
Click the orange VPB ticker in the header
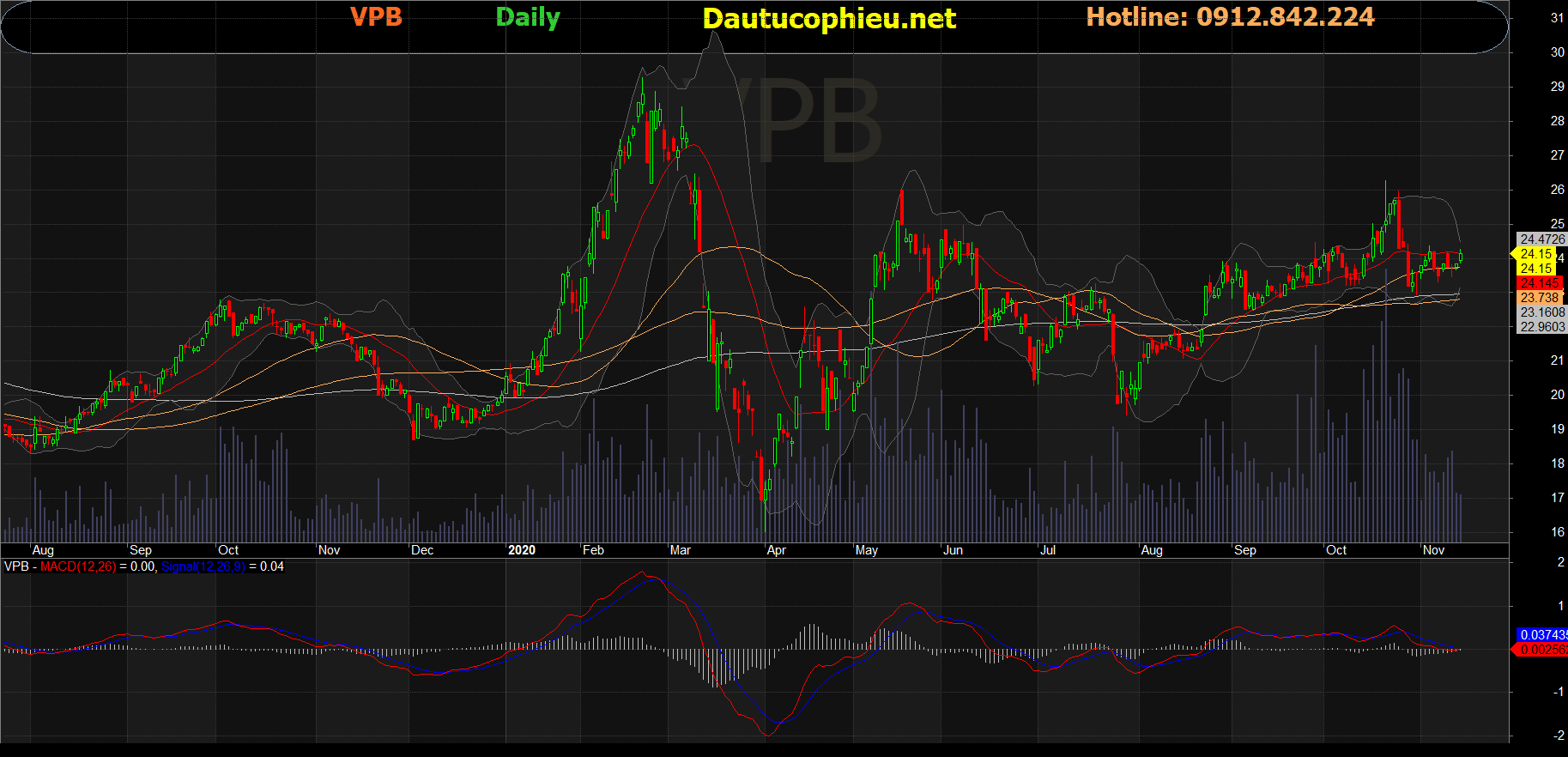tap(376, 17)
